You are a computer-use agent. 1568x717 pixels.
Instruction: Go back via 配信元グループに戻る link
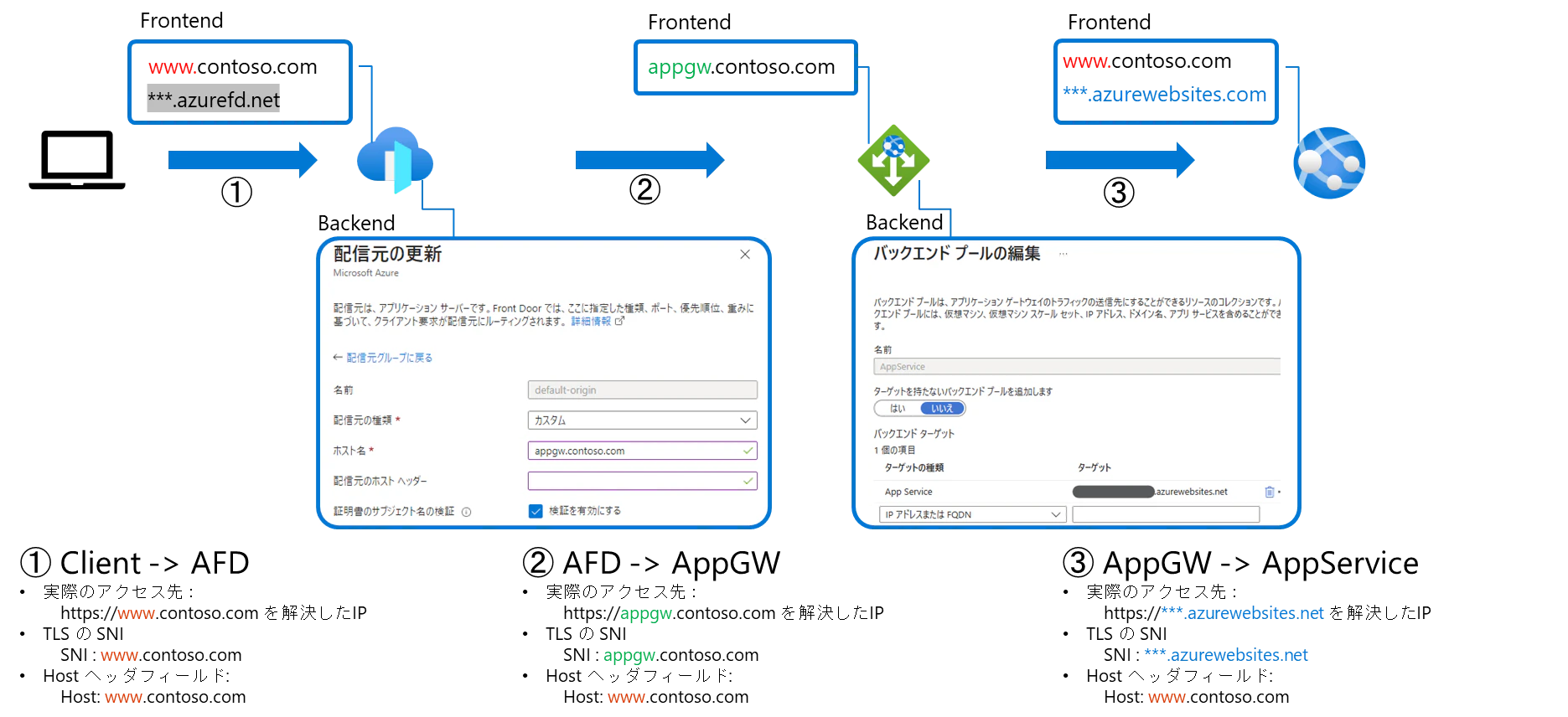pyautogui.click(x=383, y=358)
